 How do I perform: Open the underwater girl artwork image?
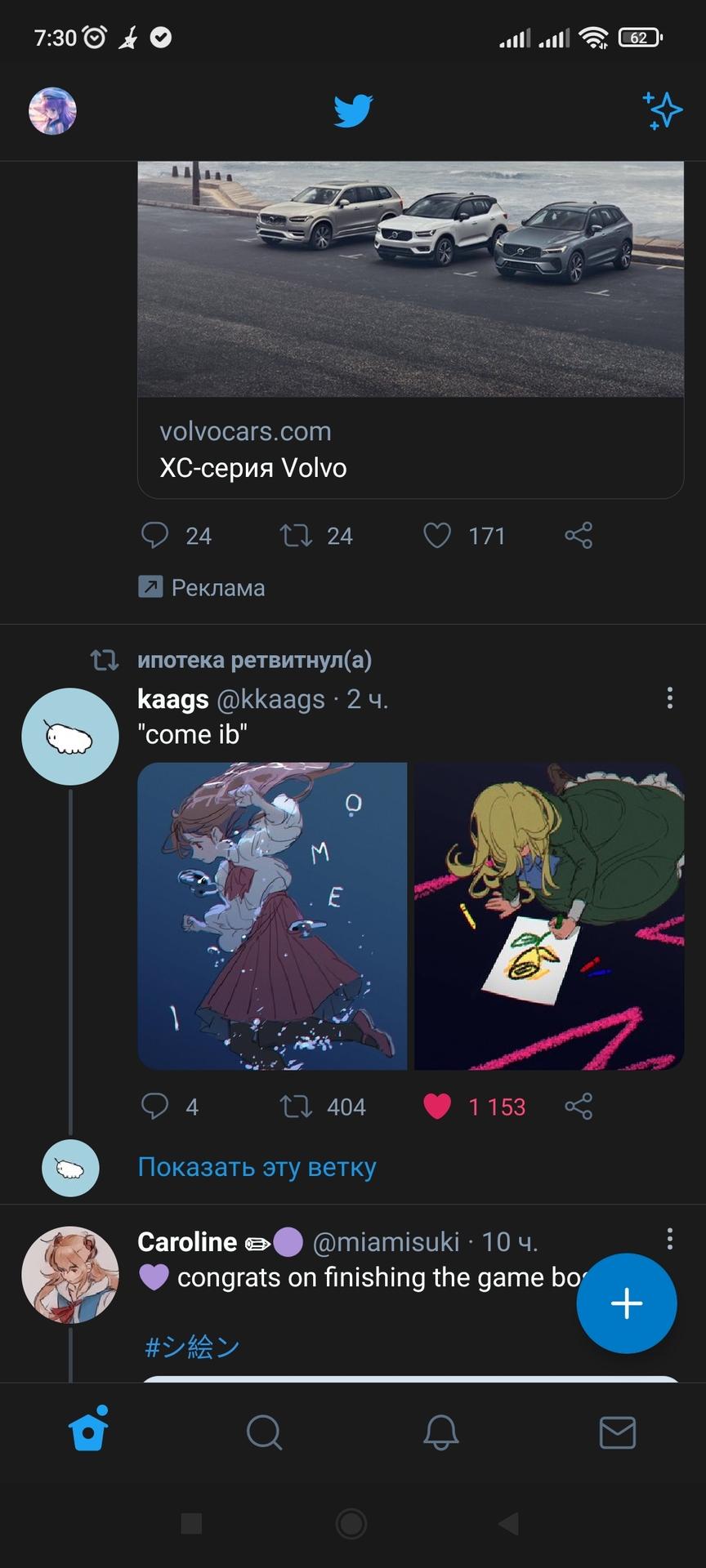[272, 915]
